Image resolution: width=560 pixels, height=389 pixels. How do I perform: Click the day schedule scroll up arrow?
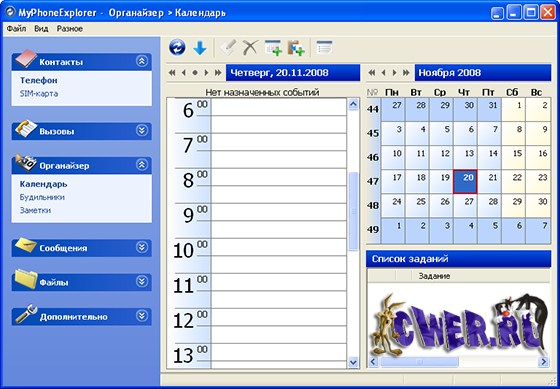click(353, 104)
